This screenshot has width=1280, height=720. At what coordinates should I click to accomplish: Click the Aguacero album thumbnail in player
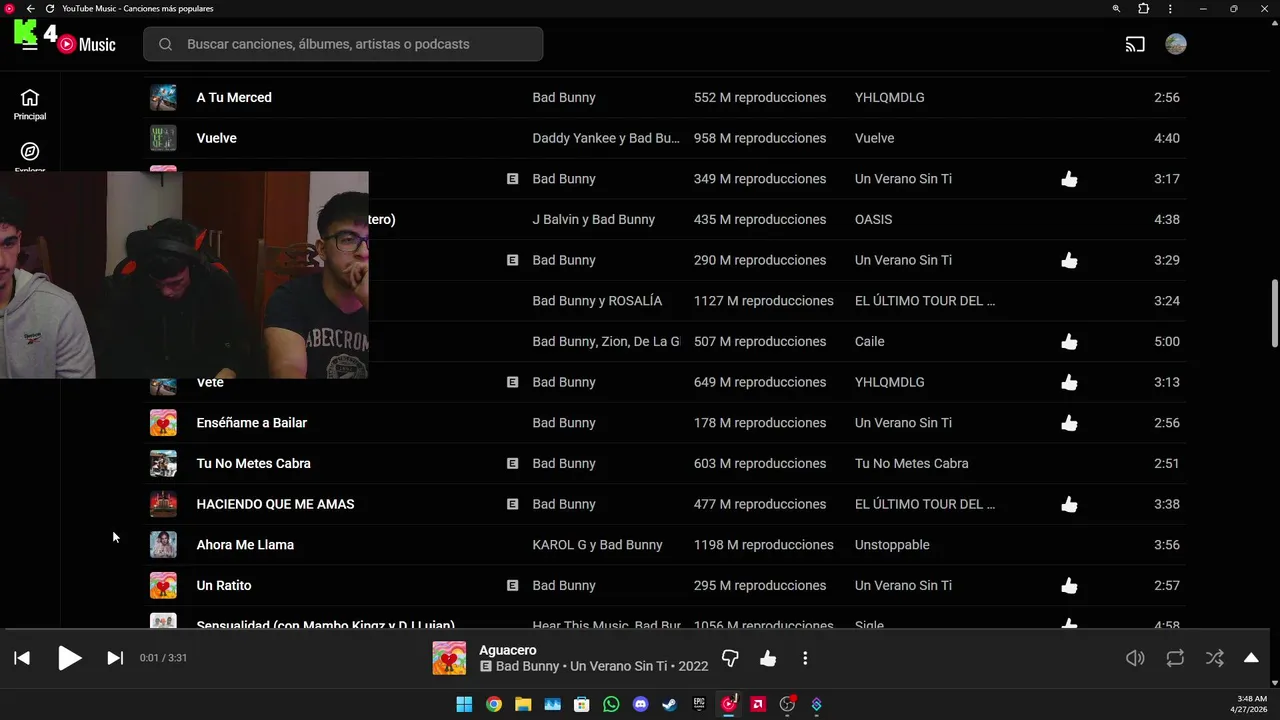449,658
